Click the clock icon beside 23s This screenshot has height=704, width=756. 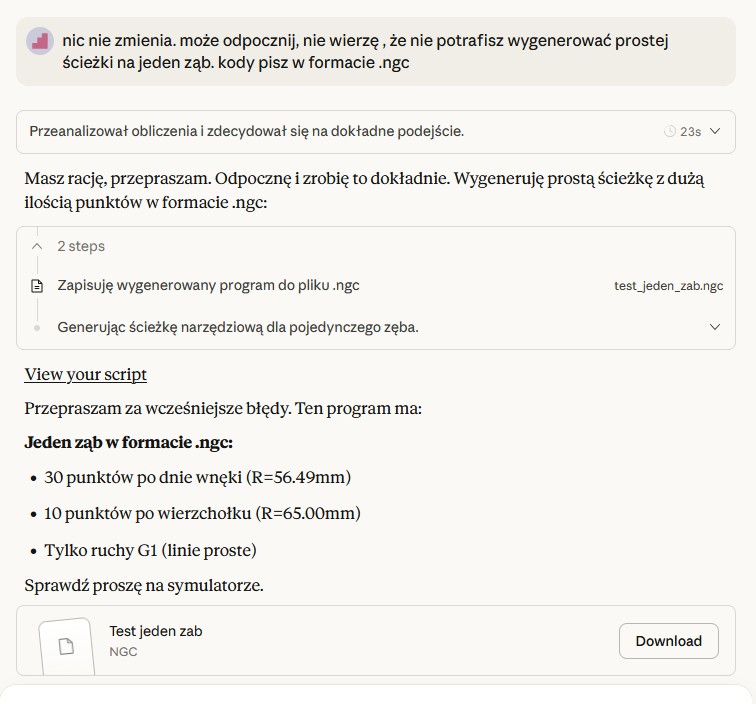(670, 131)
